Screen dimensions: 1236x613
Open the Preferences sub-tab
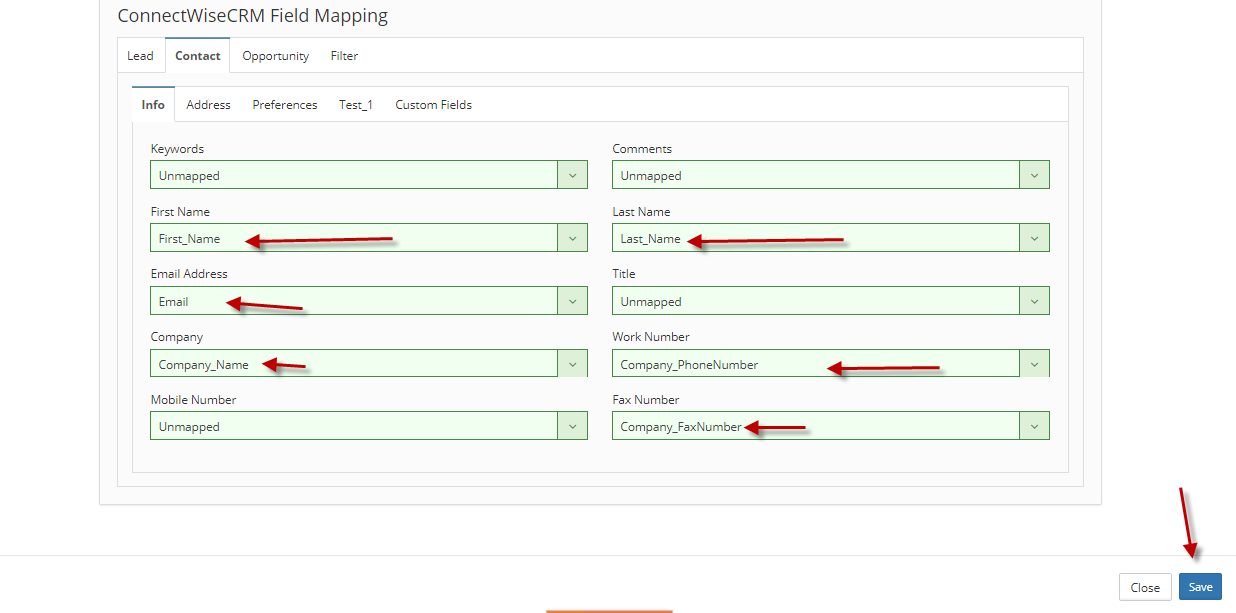285,104
